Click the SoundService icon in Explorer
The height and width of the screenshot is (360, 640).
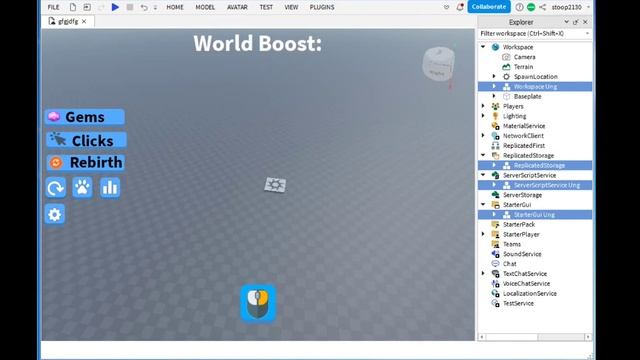496,254
